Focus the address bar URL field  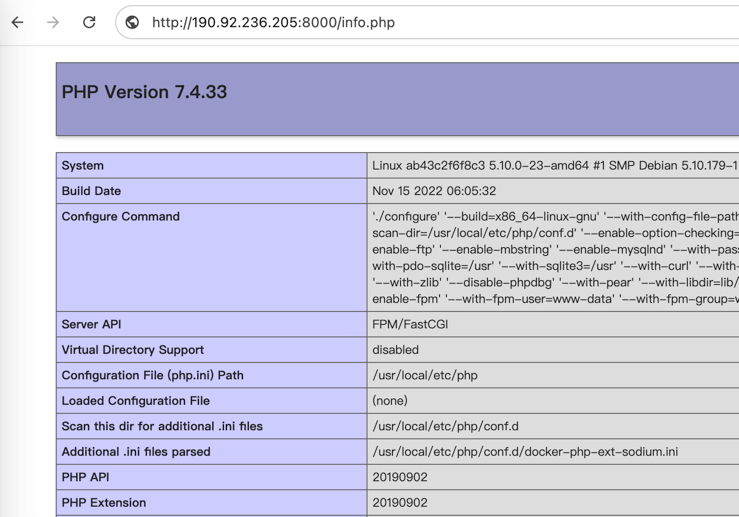(x=427, y=22)
